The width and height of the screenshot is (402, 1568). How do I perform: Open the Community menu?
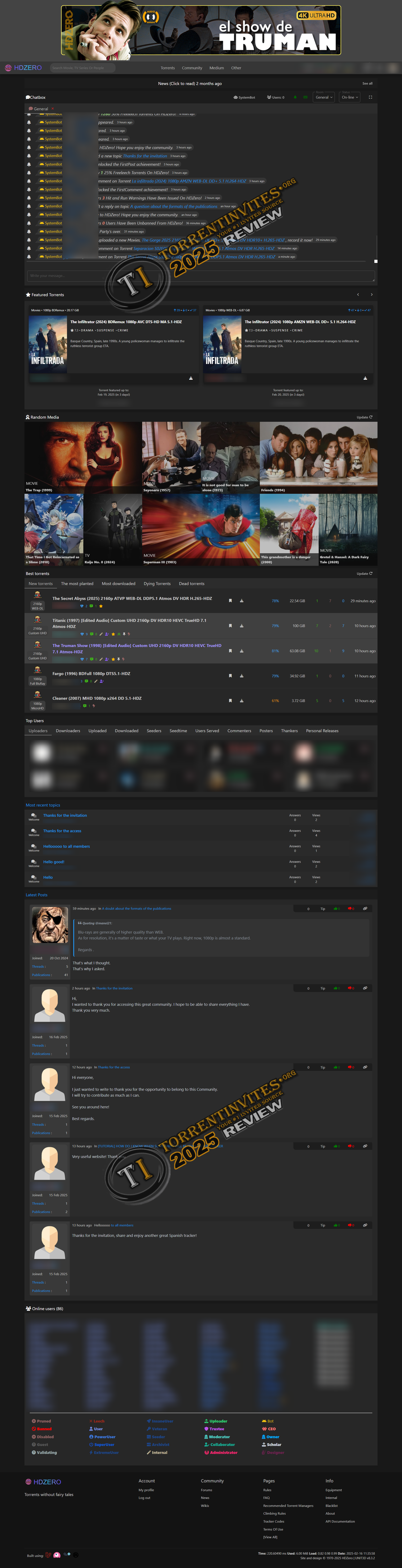point(192,68)
